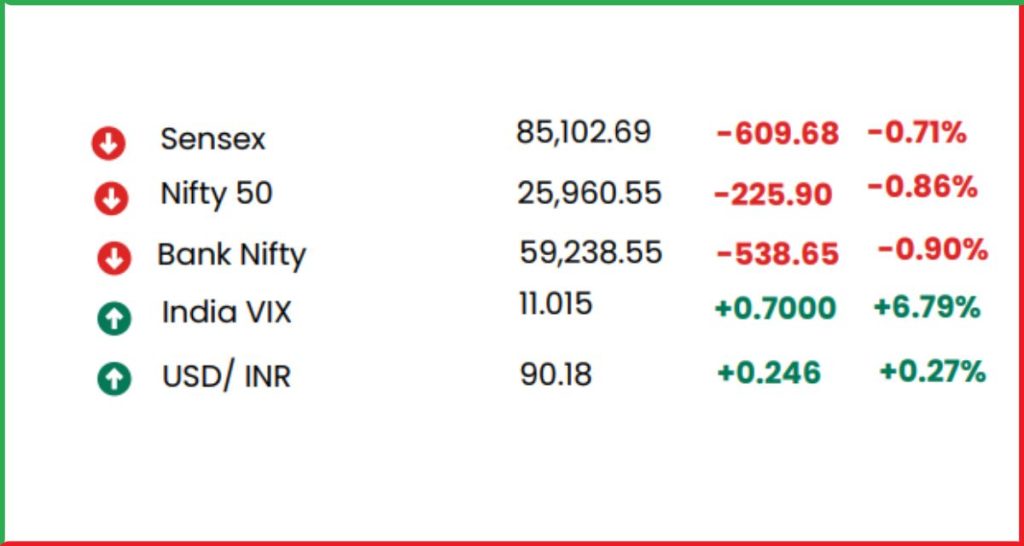
Task: Click the Nifty 50 percent change -0.86%
Action: click(x=922, y=188)
